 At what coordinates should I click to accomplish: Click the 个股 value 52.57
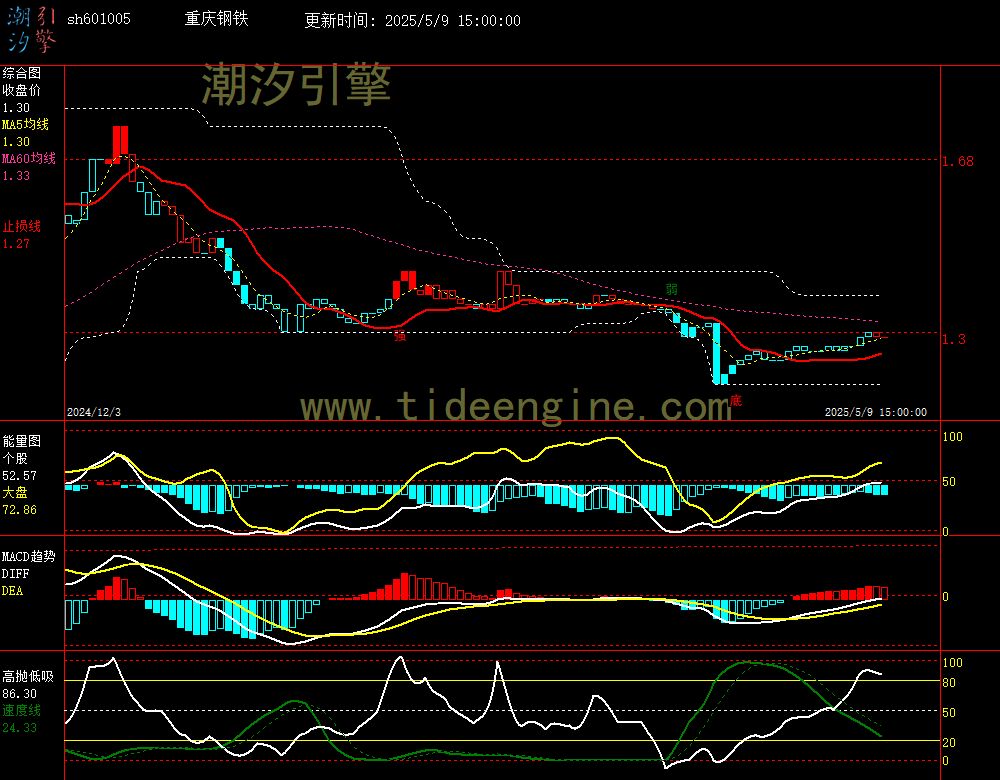pyautogui.click(x=20, y=476)
